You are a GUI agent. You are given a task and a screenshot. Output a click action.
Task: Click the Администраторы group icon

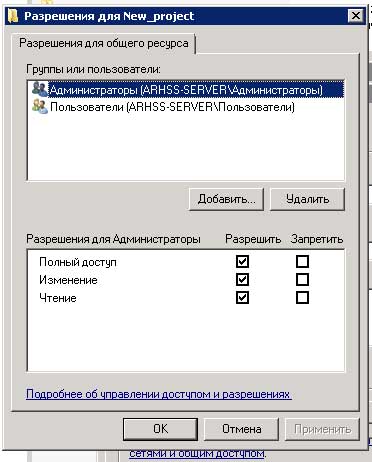pos(40,89)
